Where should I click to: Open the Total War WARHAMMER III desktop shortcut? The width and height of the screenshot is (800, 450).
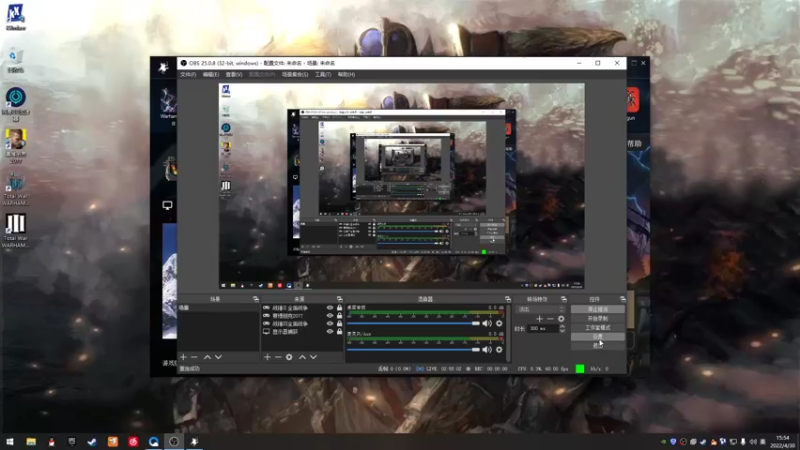(15, 231)
